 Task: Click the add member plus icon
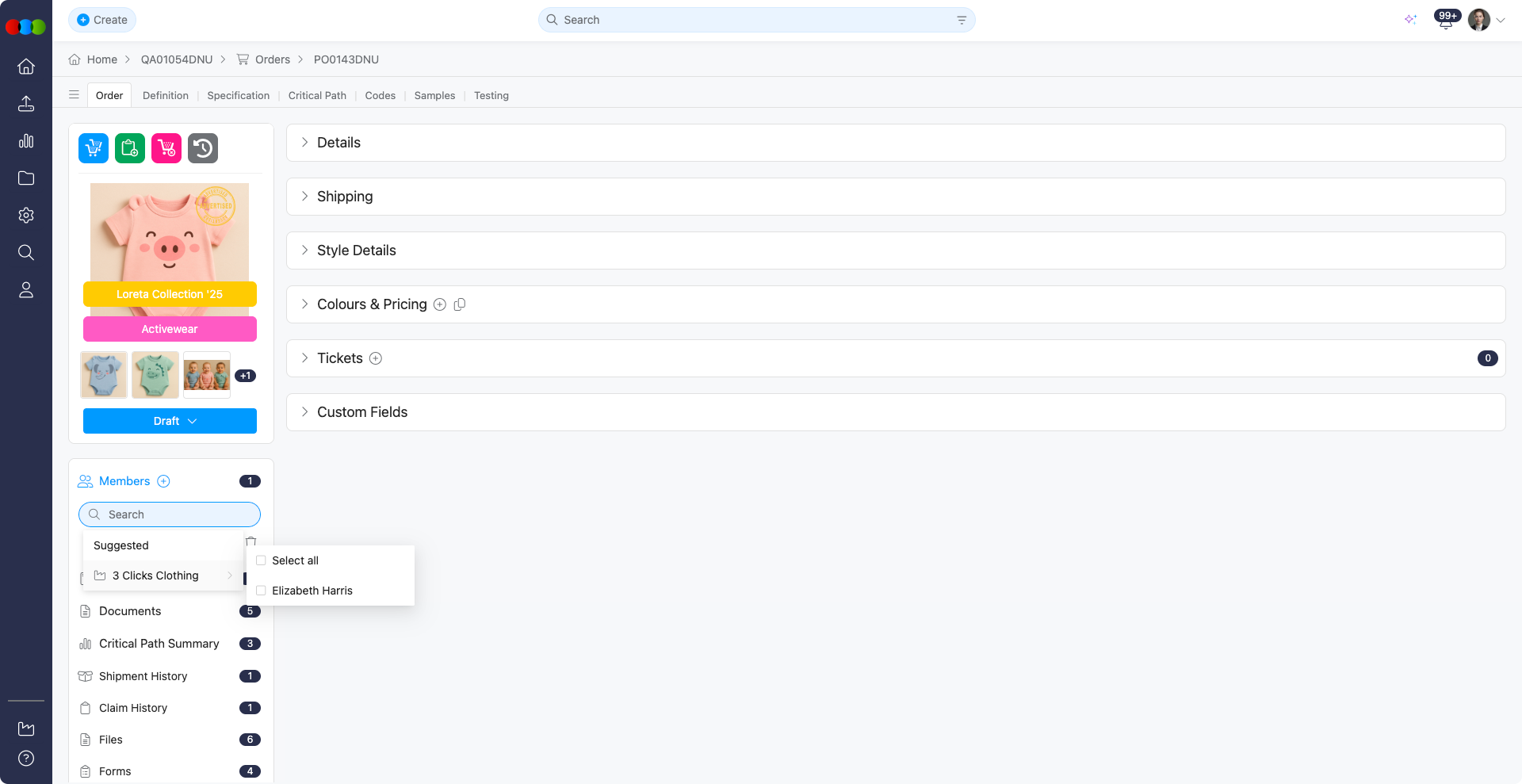click(163, 481)
